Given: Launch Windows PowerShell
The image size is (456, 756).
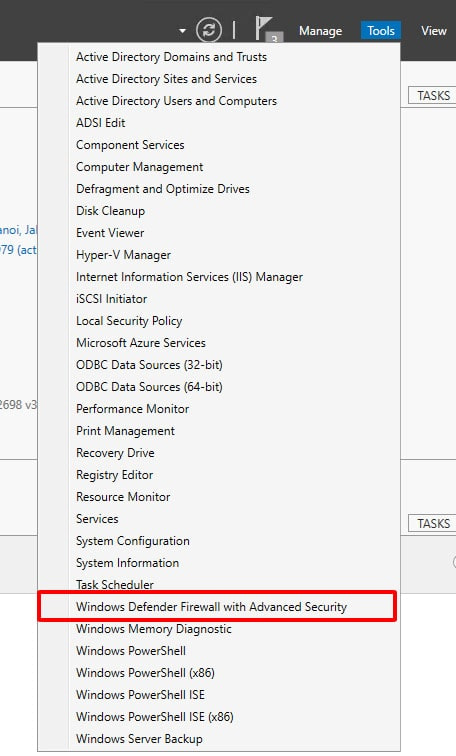Looking at the screenshot, I should 219,651.
